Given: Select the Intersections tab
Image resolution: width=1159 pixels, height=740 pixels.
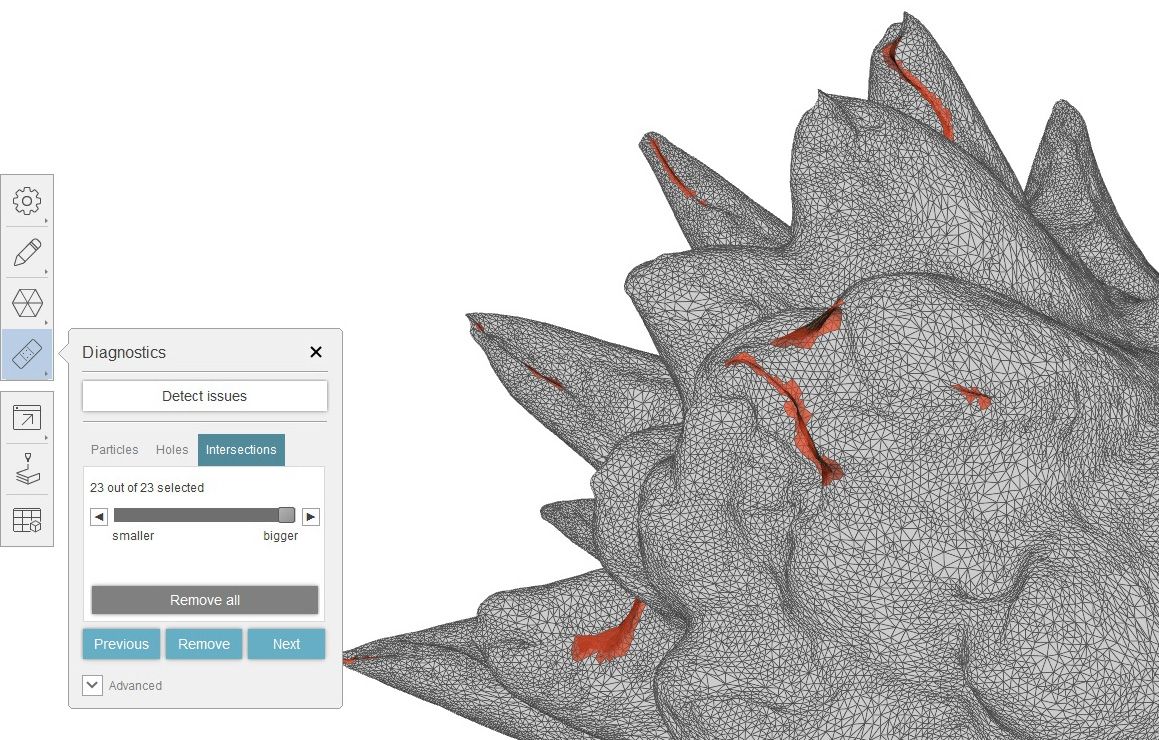Looking at the screenshot, I should point(241,450).
